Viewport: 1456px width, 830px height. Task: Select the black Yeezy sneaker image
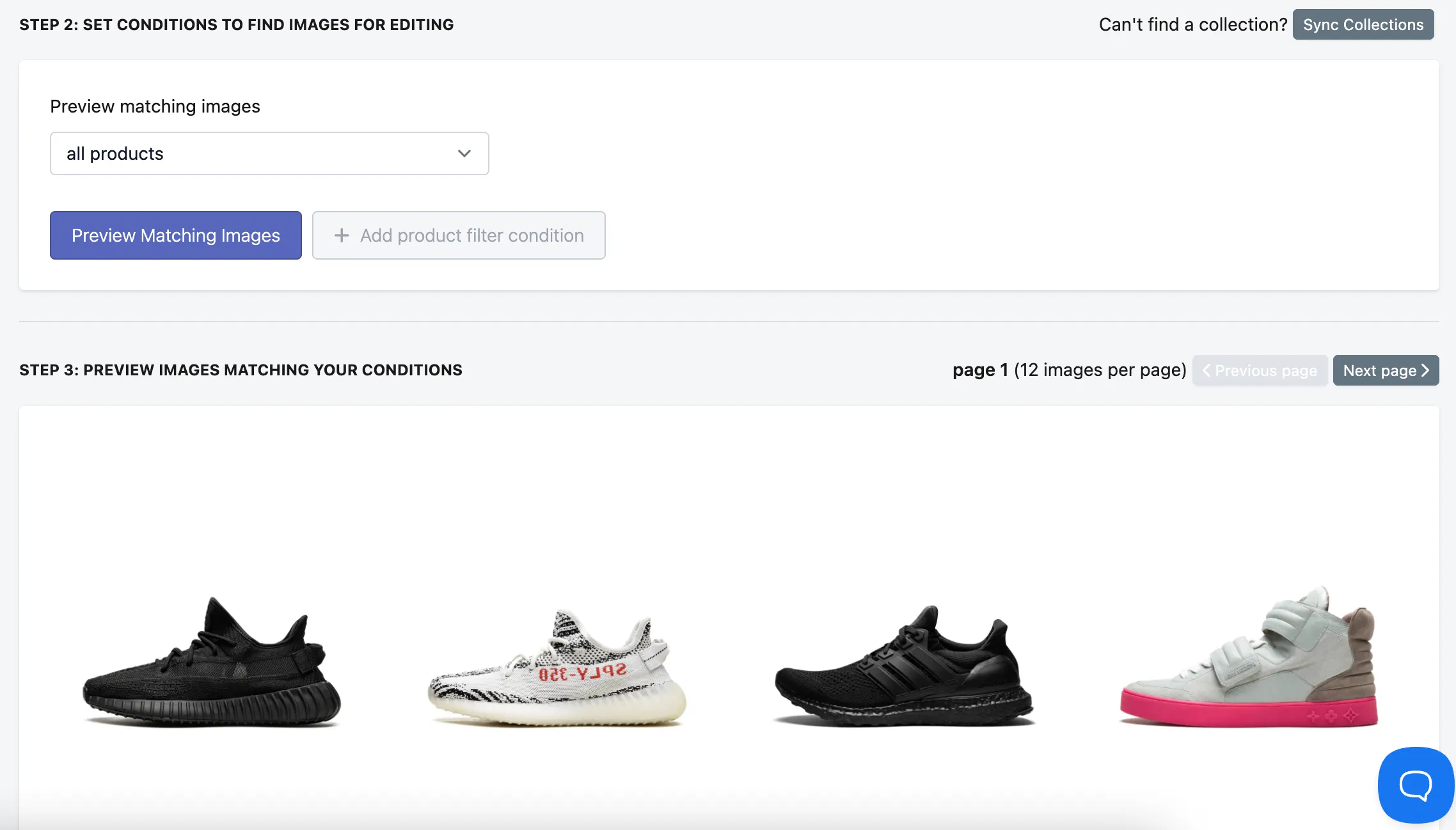pyautogui.click(x=212, y=662)
